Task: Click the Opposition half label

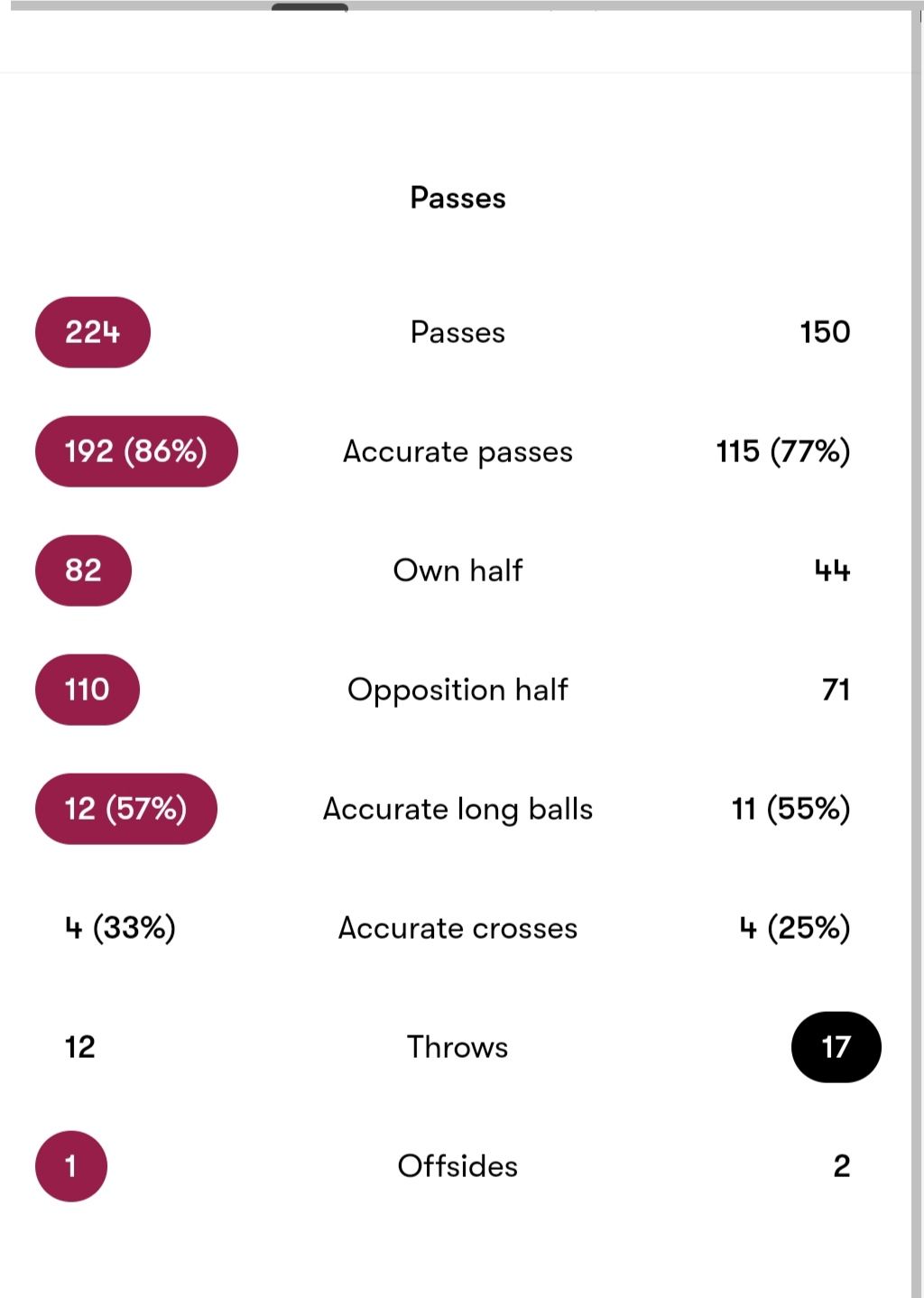Action: (x=457, y=690)
